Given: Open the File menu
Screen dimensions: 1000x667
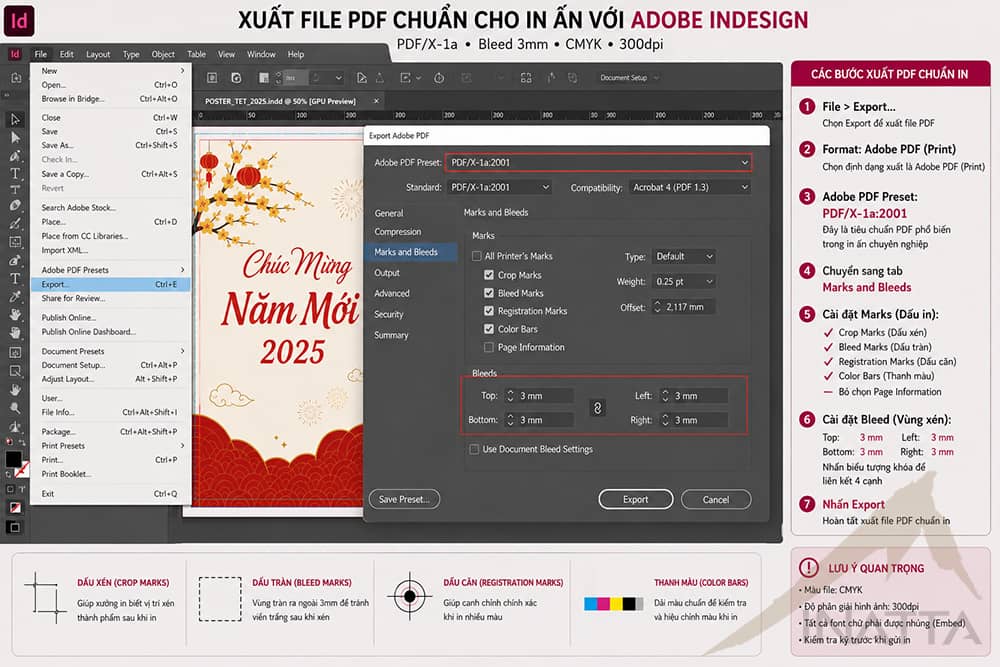Looking at the screenshot, I should 41,54.
